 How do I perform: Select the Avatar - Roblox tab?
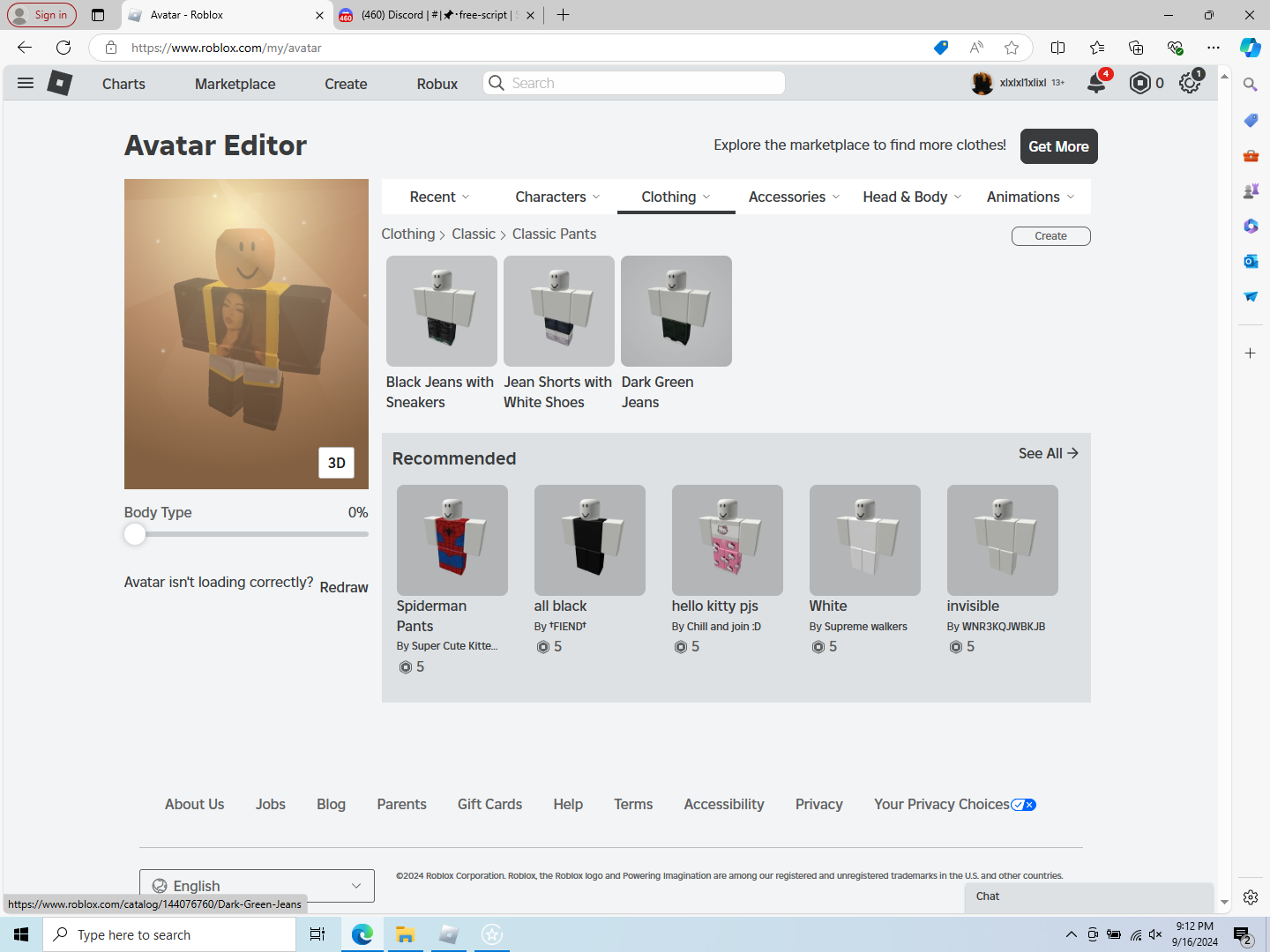pos(226,15)
